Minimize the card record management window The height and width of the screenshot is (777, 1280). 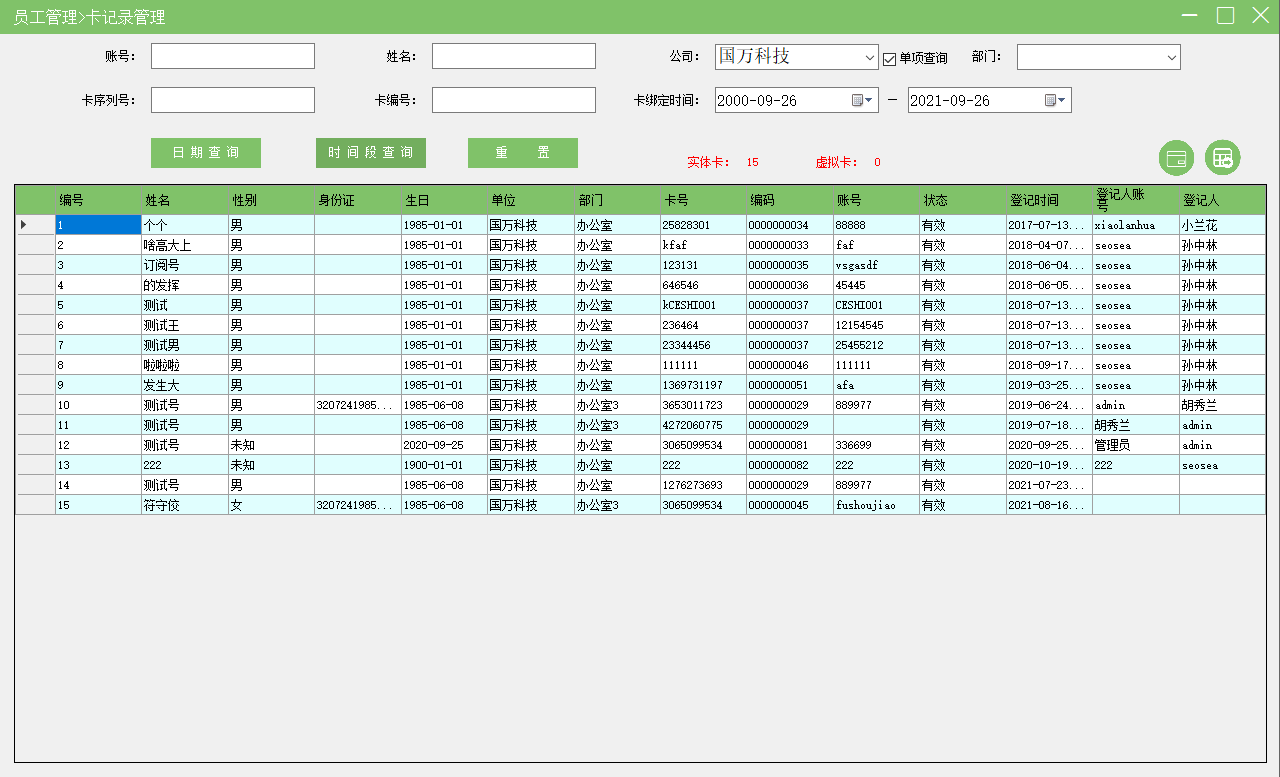(x=1190, y=15)
